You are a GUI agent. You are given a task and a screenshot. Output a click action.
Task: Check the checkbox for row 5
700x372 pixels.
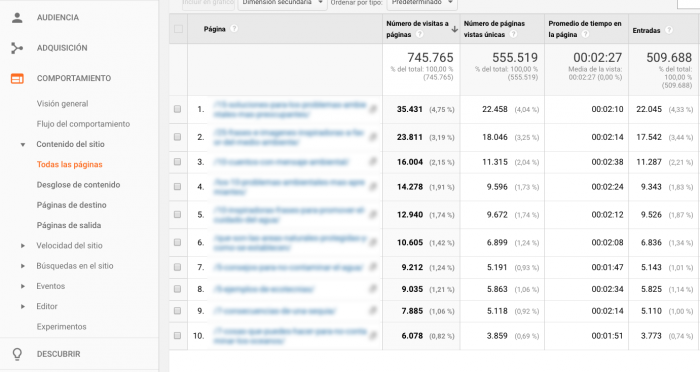(x=177, y=214)
